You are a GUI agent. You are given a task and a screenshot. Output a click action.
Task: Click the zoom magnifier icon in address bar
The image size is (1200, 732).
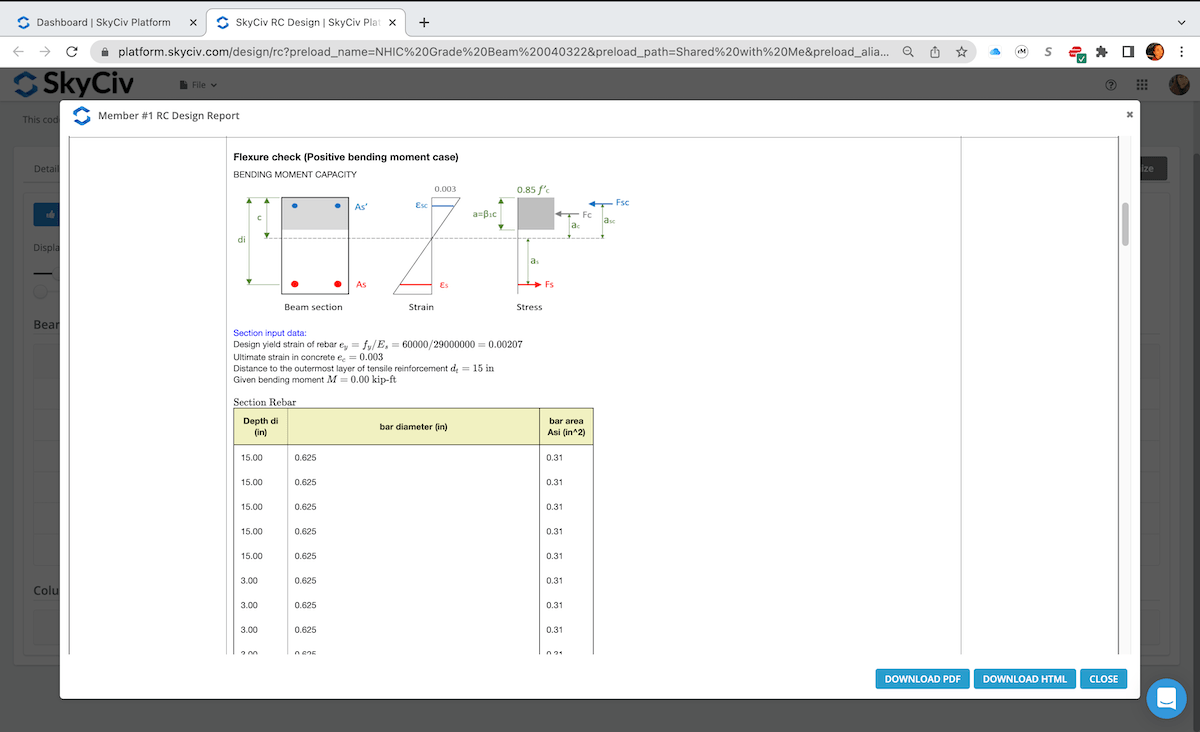click(x=906, y=51)
